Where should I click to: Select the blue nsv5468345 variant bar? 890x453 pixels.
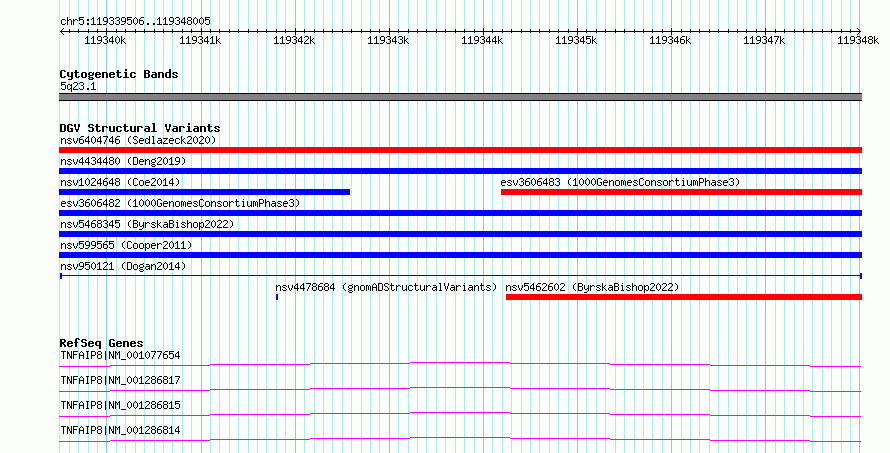tap(460, 234)
